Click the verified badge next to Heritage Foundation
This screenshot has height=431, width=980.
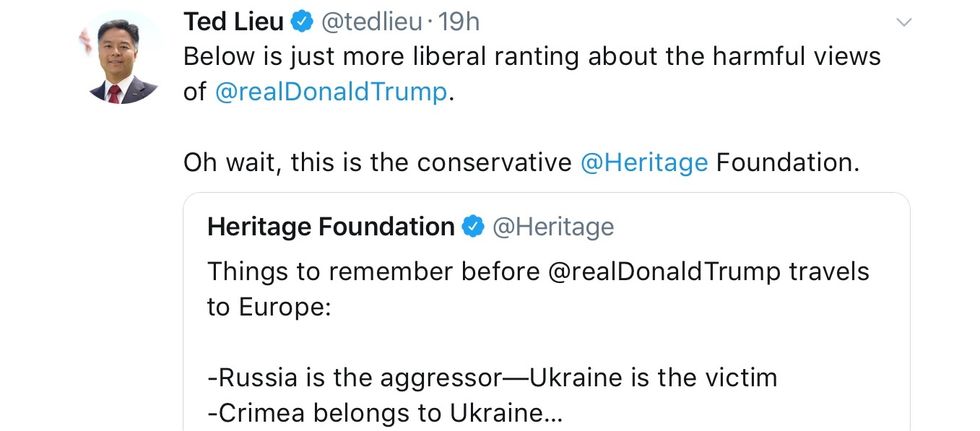point(473,228)
